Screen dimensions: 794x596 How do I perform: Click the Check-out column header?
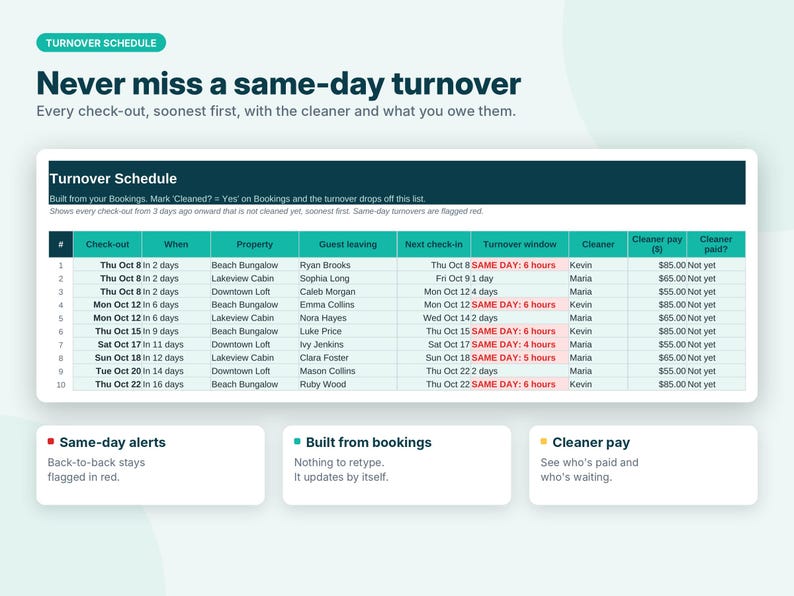point(107,244)
